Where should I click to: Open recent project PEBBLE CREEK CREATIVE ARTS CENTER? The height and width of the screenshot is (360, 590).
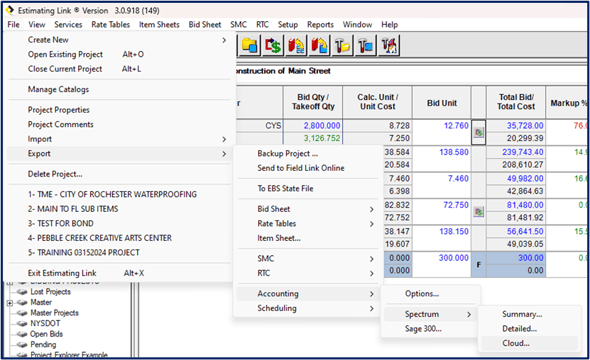click(100, 238)
